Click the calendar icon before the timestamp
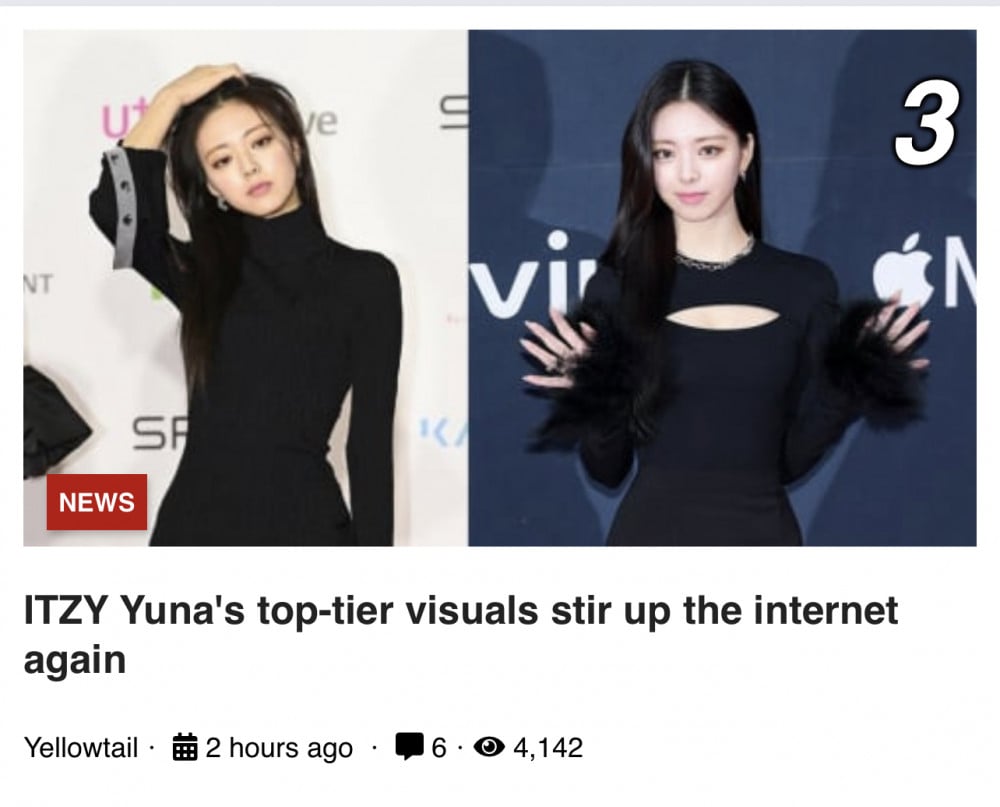The width and height of the screenshot is (1000, 807). coord(184,747)
